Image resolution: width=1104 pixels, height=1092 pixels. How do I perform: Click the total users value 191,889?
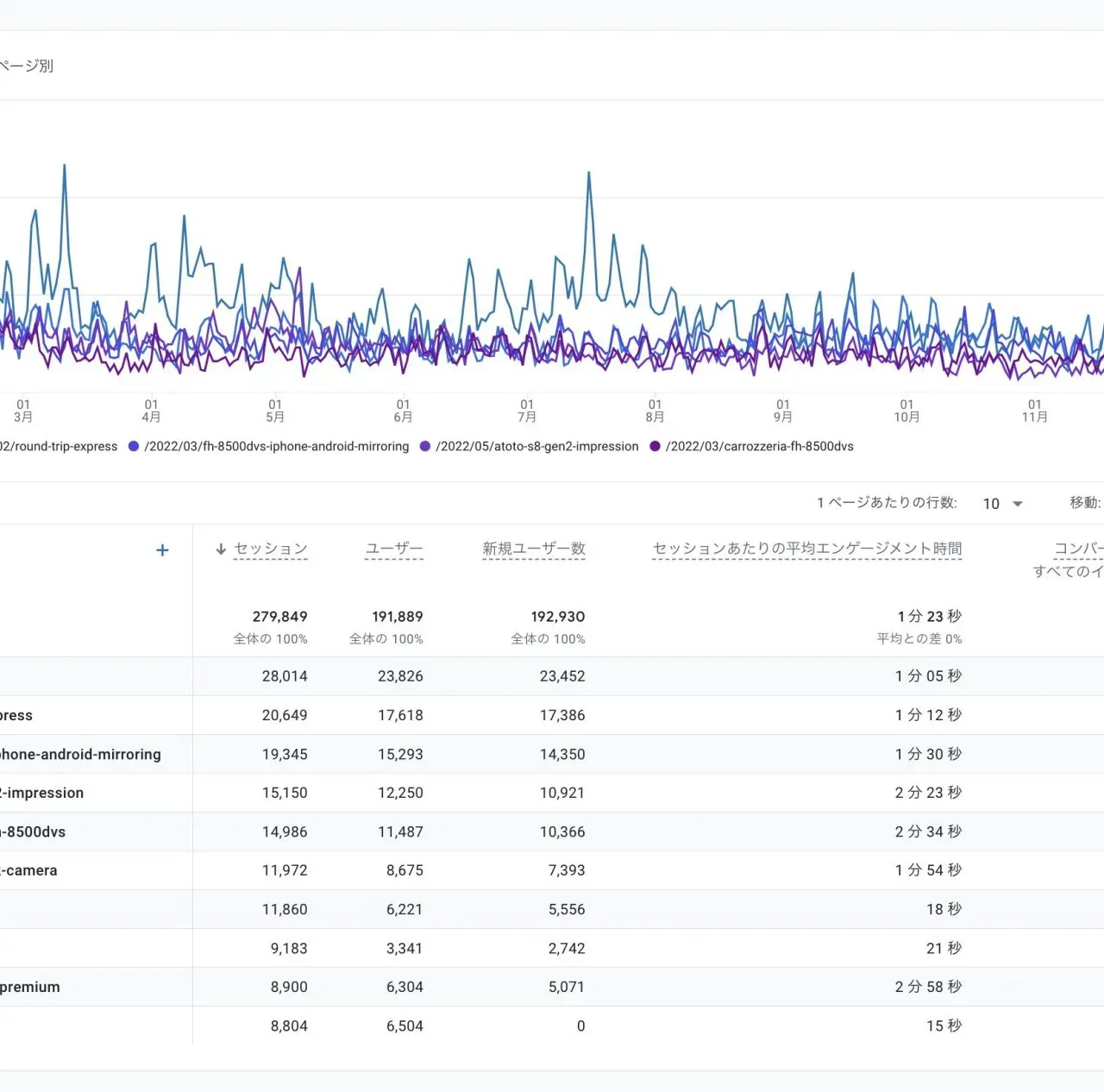point(398,617)
